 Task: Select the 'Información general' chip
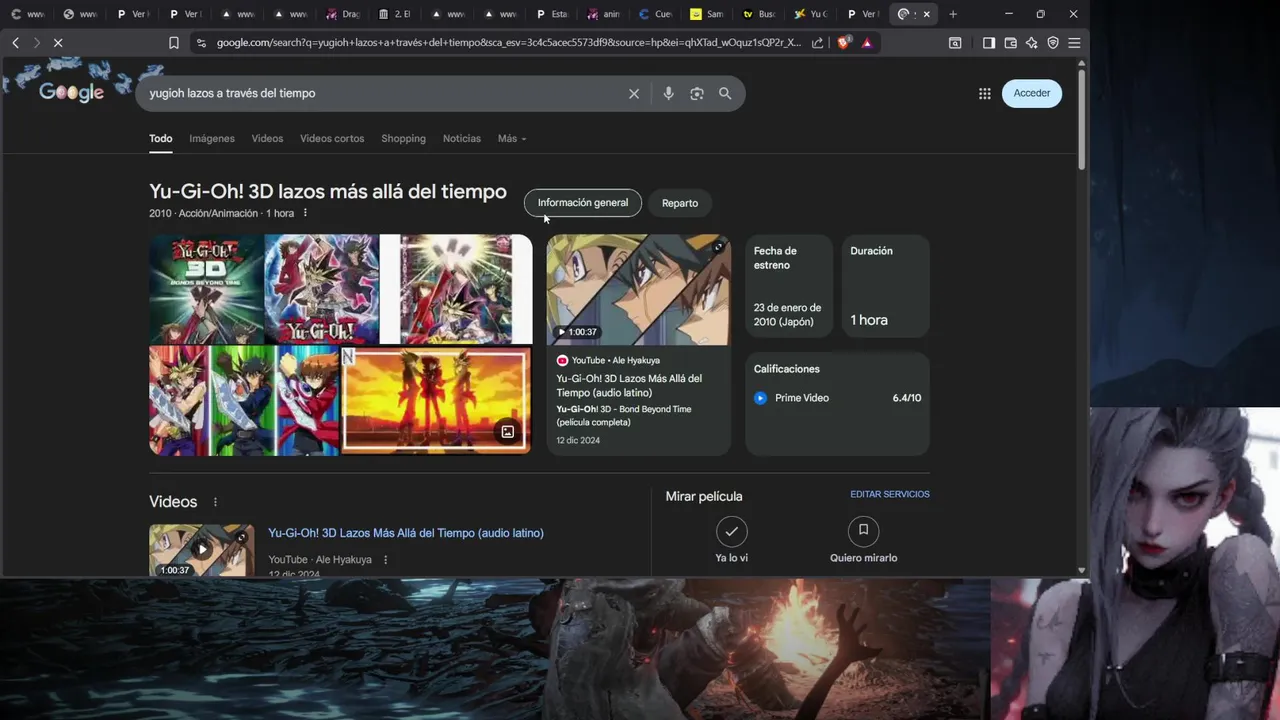pyautogui.click(x=583, y=203)
